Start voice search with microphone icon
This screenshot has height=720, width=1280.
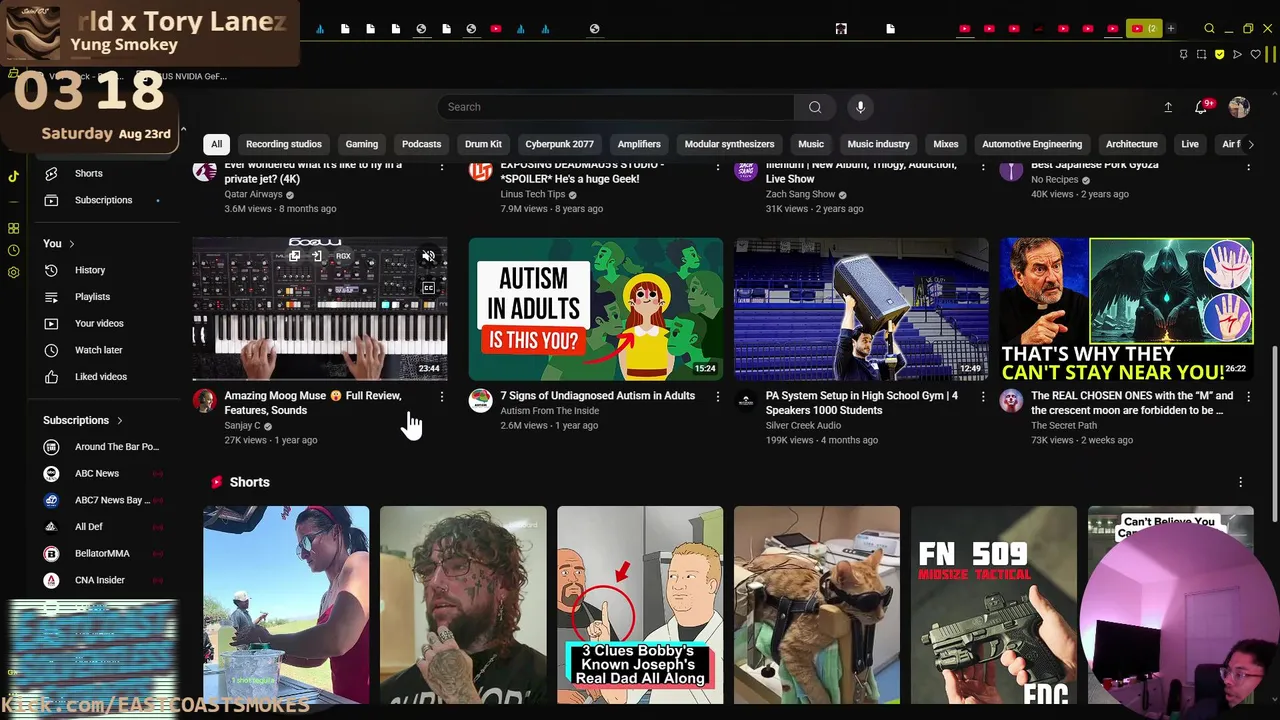coord(860,107)
